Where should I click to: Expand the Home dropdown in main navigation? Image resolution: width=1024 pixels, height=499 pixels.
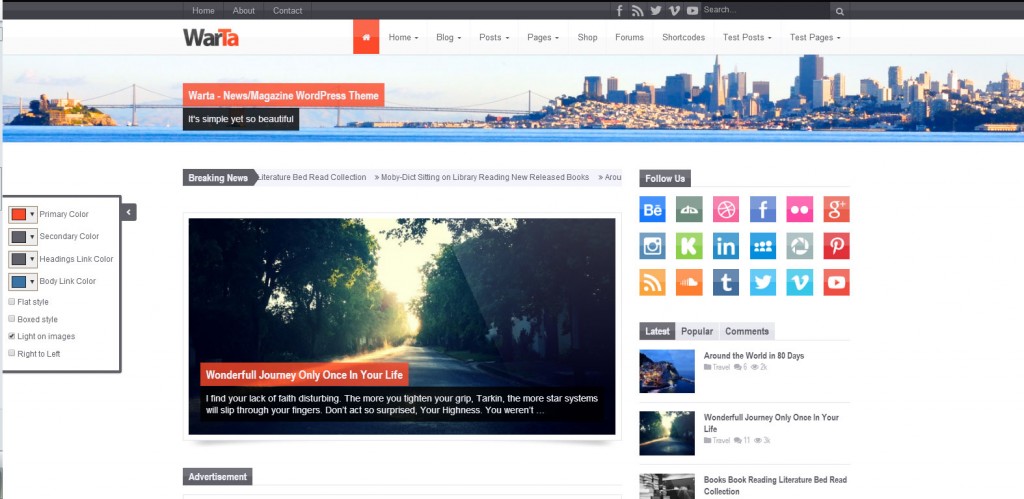pos(404,37)
